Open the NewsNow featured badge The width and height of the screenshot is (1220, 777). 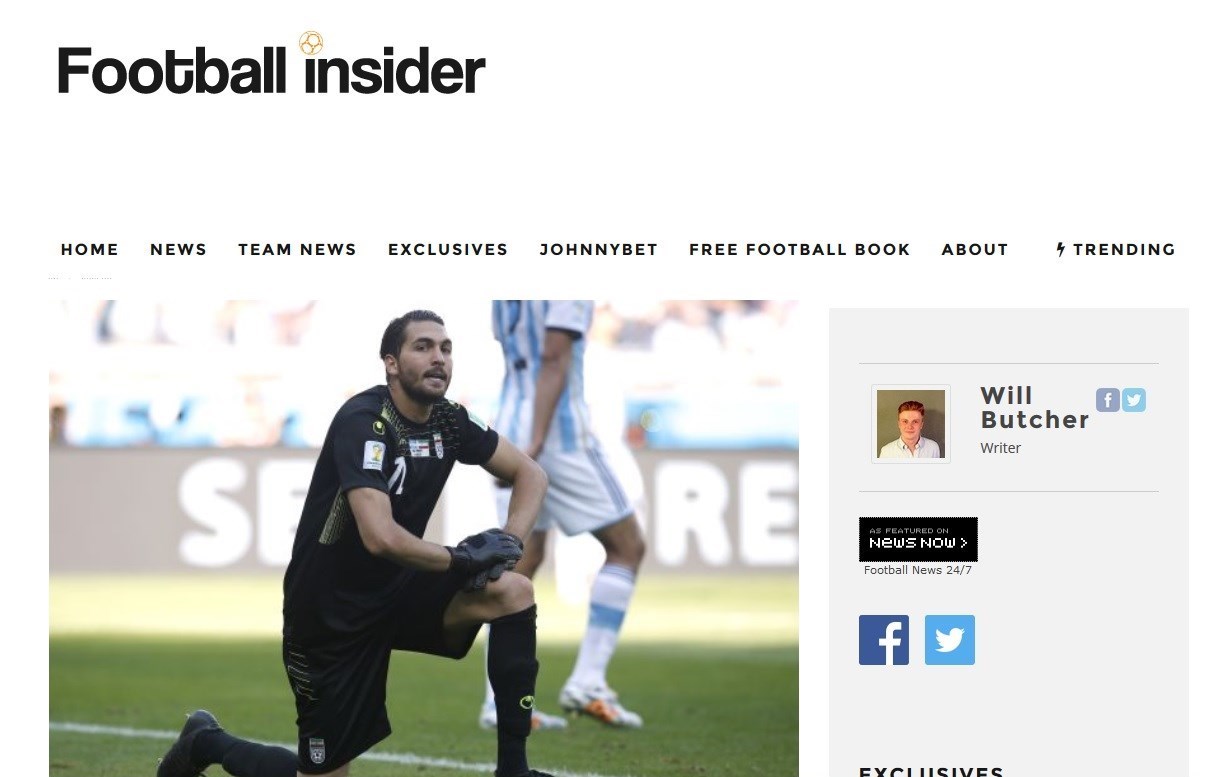pos(918,539)
